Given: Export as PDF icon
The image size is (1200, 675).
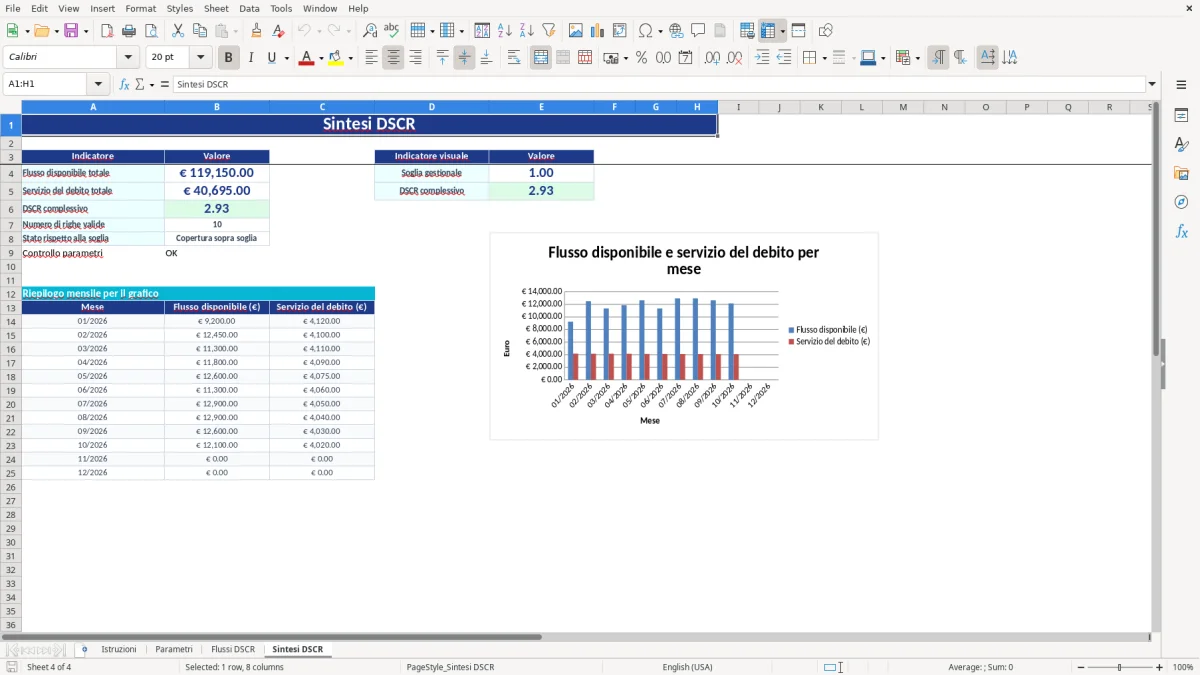Looking at the screenshot, I should 107,31.
